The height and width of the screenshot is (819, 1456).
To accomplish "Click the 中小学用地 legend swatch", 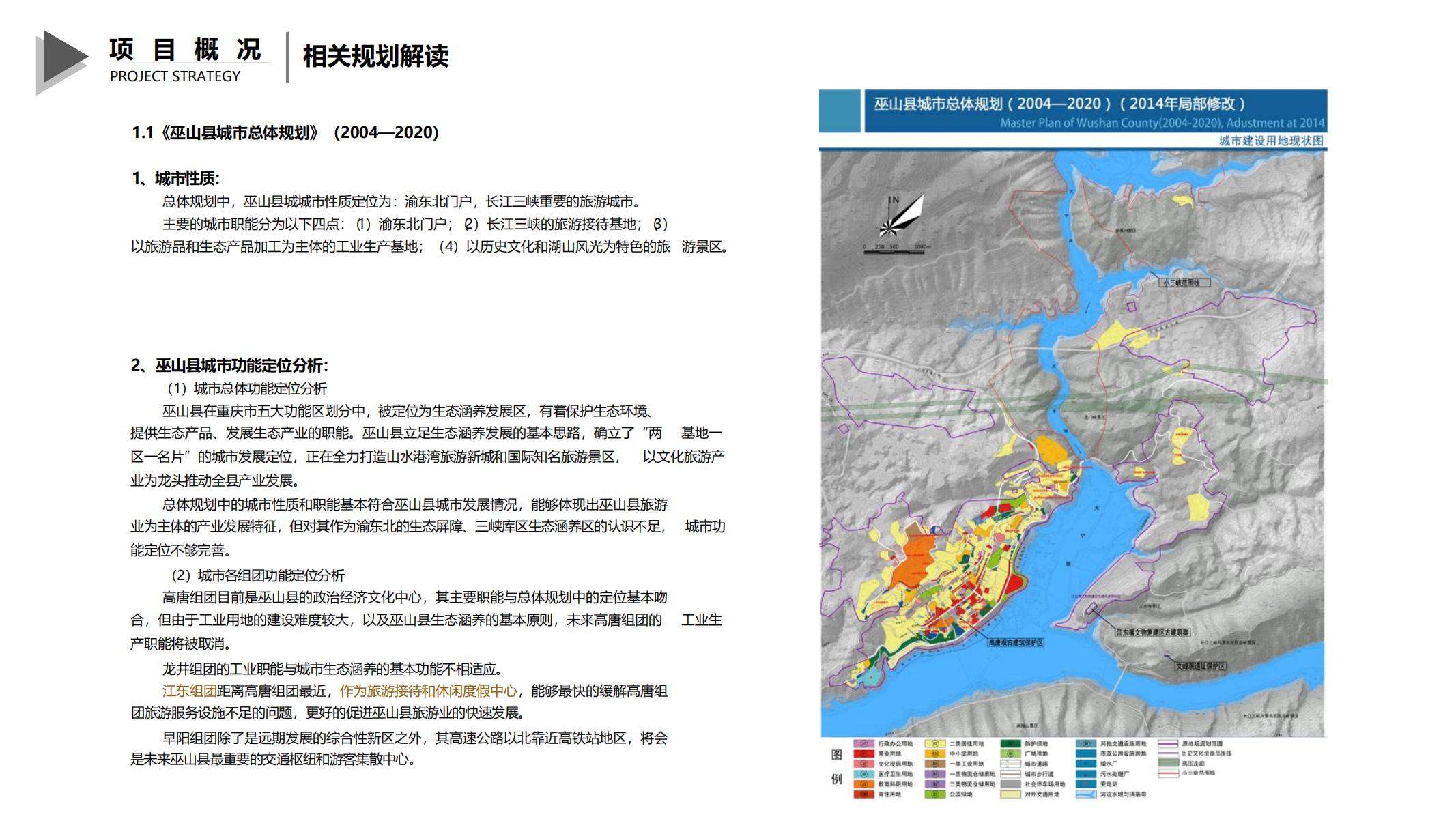I will click(935, 753).
